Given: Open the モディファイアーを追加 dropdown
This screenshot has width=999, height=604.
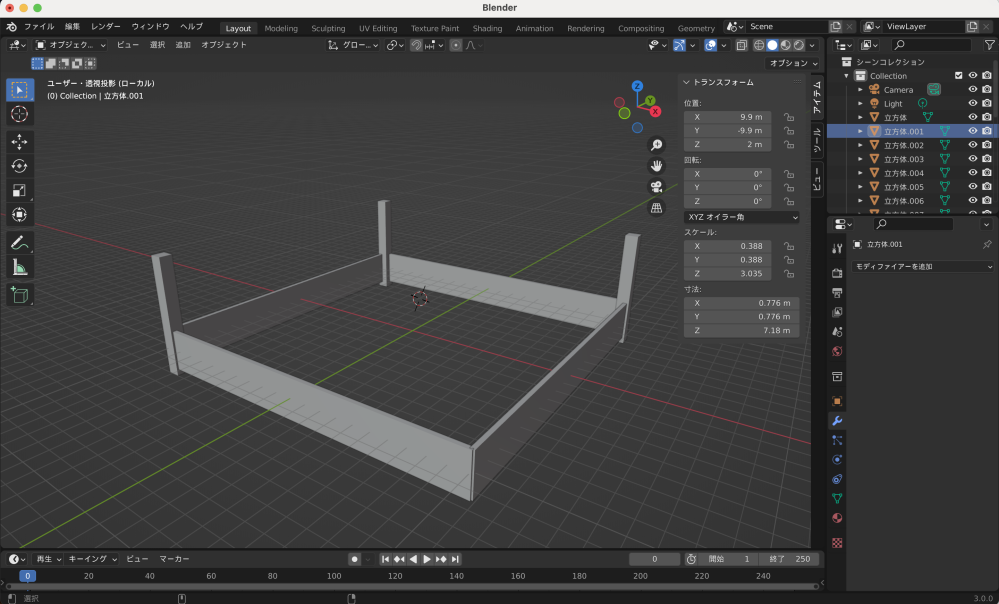Looking at the screenshot, I should coord(923,266).
